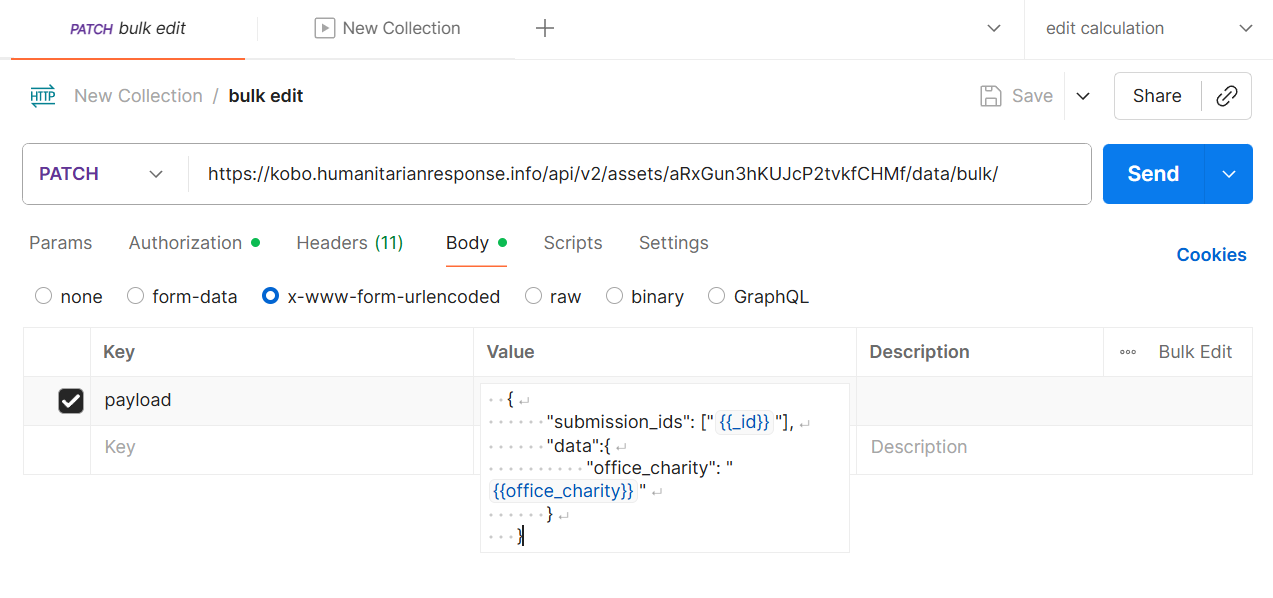Click the Bulk Edit button
This screenshot has height=598, width=1273.
pos(1195,352)
